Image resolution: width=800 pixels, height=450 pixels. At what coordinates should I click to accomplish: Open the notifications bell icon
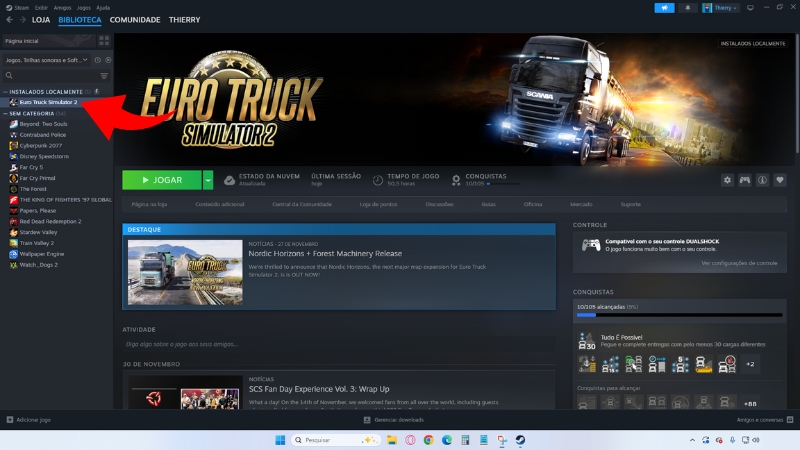point(688,8)
